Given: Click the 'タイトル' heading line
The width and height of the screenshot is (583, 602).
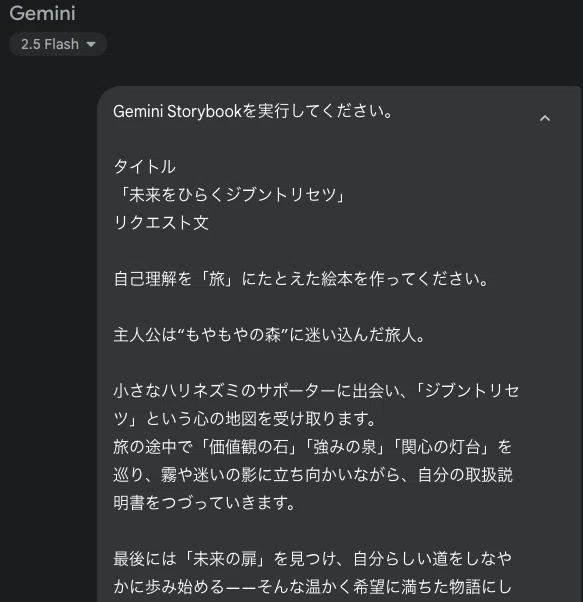Looking at the screenshot, I should click(x=145, y=167).
